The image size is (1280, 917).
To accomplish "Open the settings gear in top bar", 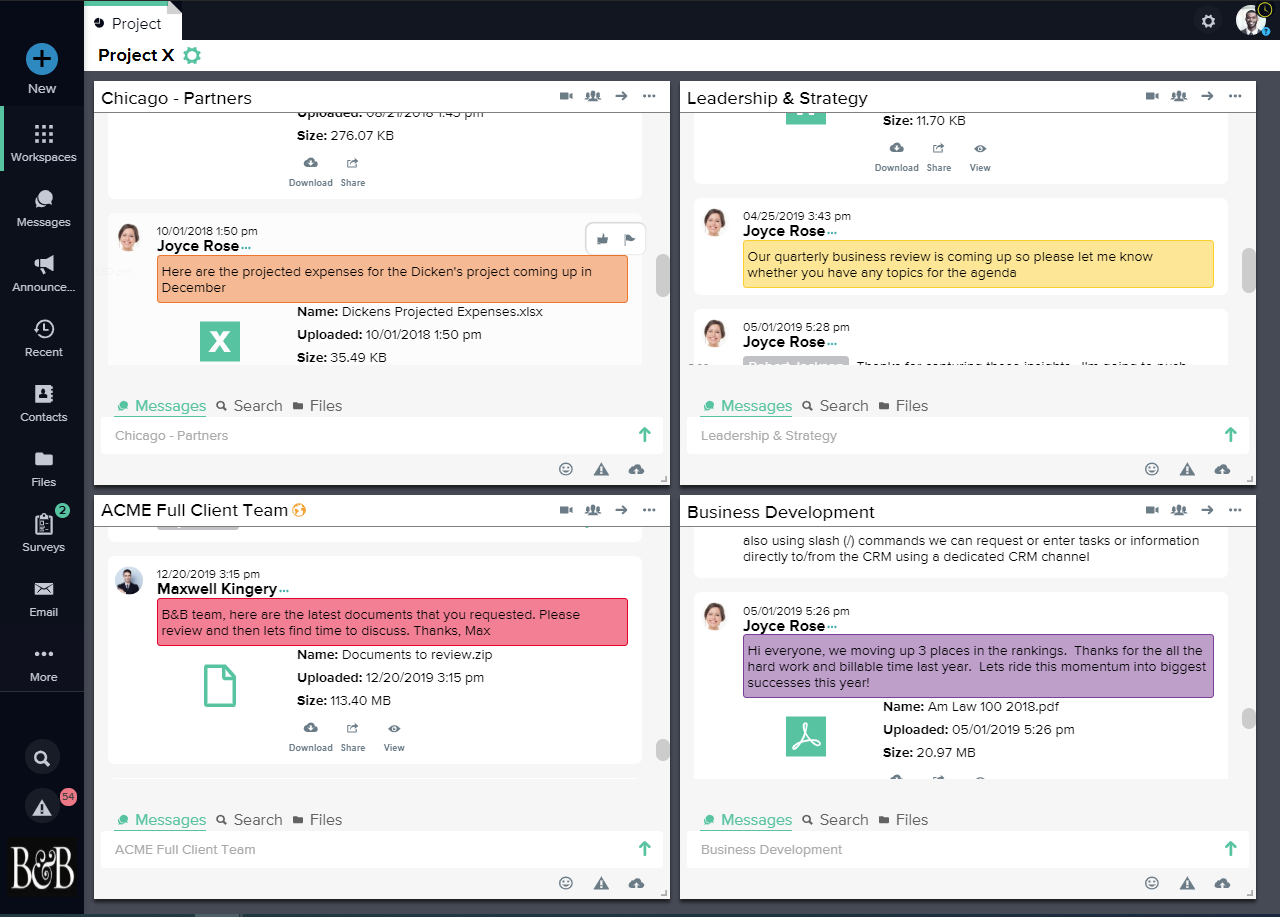I will (x=1208, y=21).
